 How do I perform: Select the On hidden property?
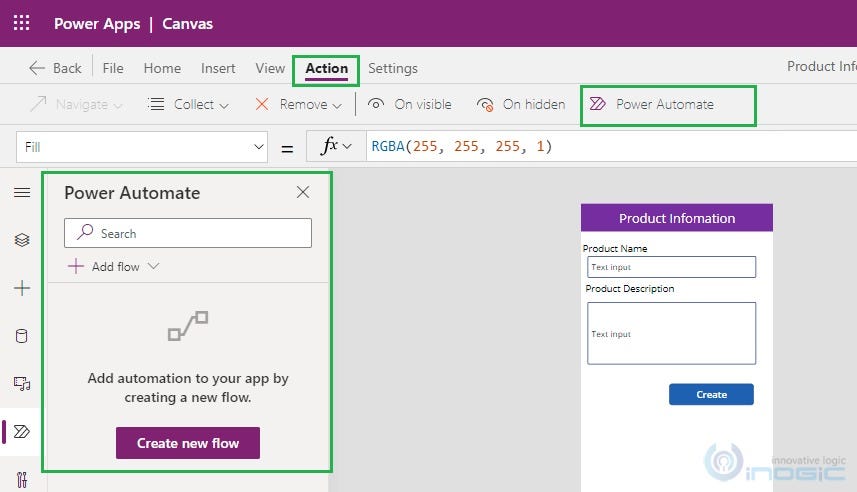(521, 104)
